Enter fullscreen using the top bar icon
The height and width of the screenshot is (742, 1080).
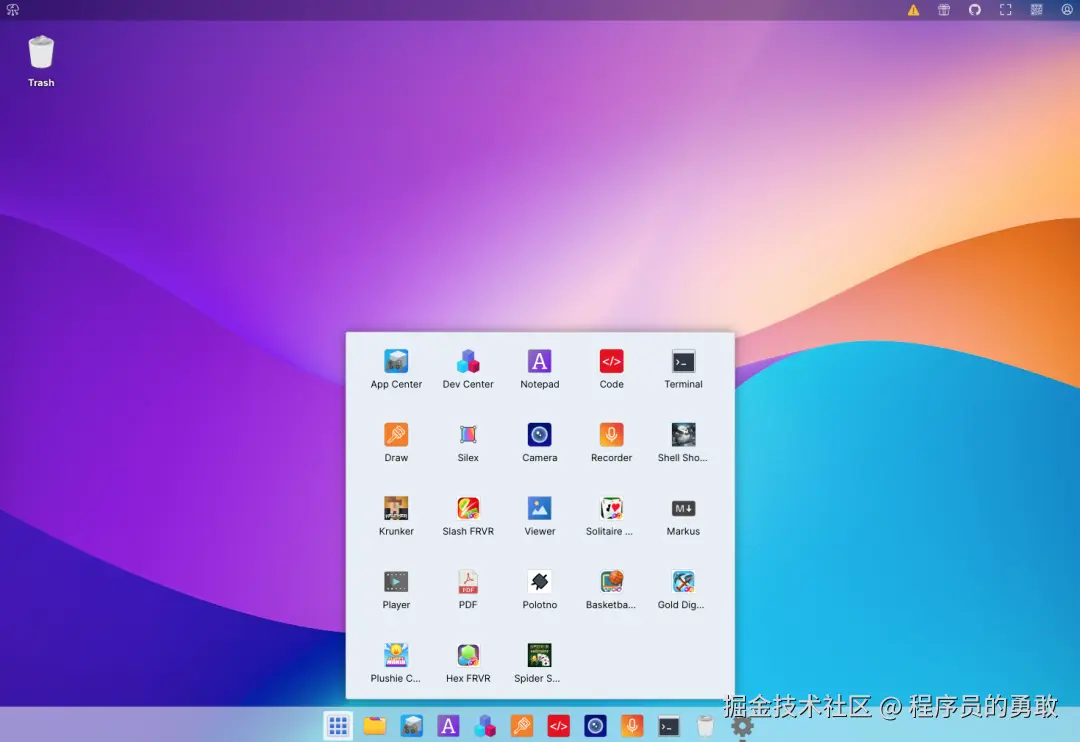pyautogui.click(x=1006, y=10)
